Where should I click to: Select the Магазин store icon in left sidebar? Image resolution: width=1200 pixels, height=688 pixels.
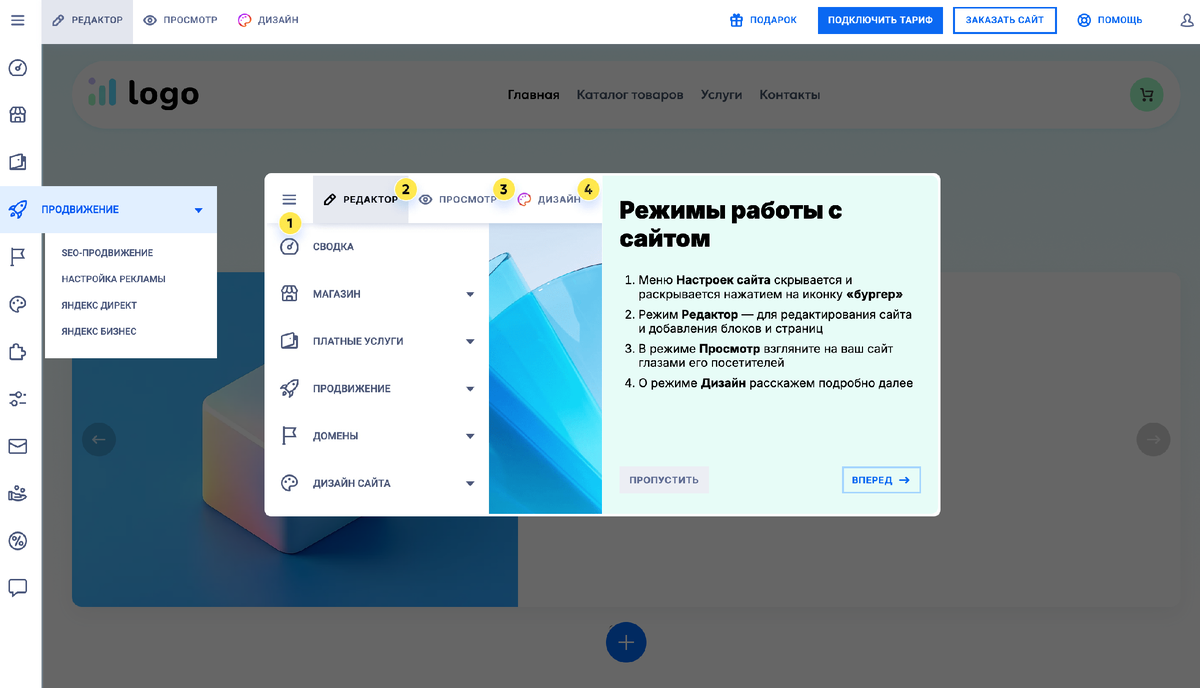pyautogui.click(x=18, y=114)
